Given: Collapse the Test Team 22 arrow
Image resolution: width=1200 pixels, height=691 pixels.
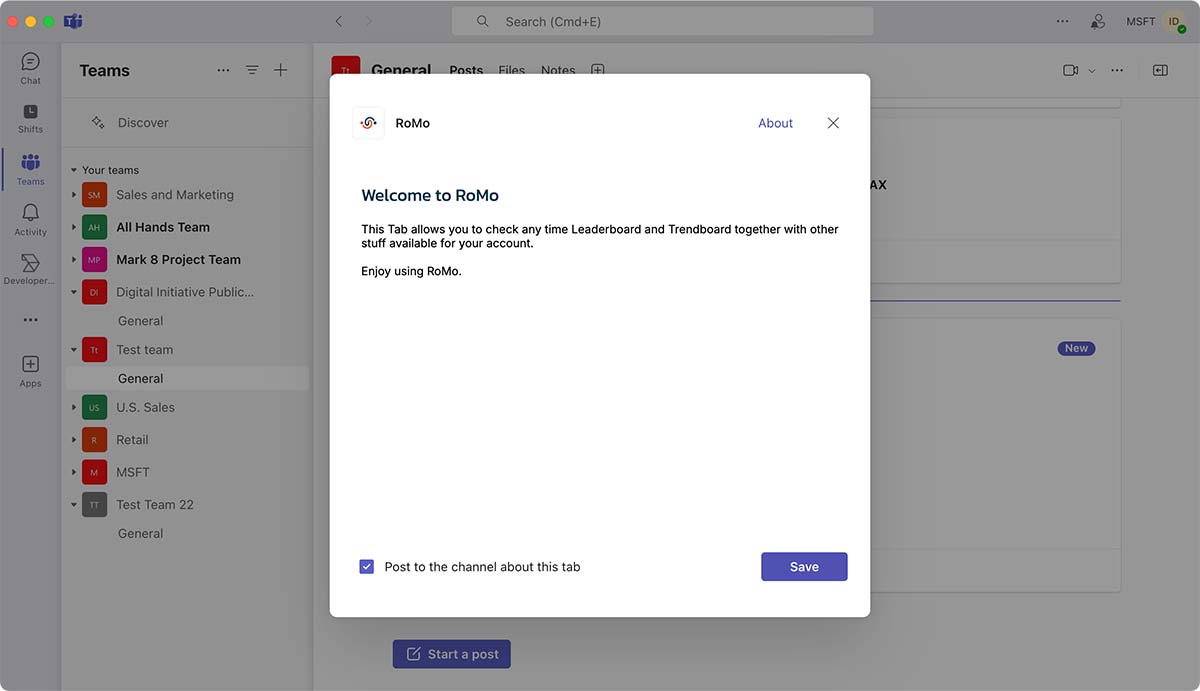Looking at the screenshot, I should click(x=74, y=505).
